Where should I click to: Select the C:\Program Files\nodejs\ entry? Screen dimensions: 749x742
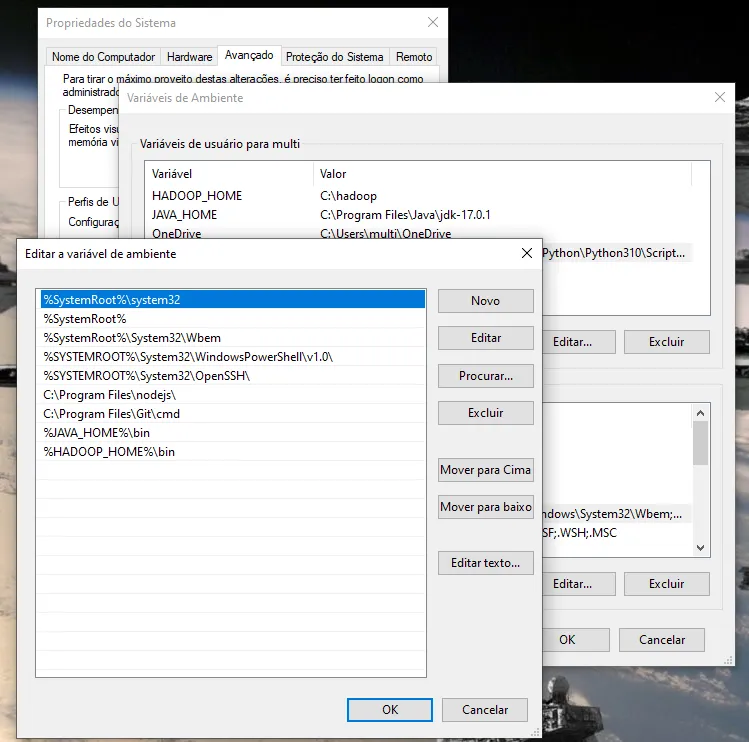pos(233,395)
